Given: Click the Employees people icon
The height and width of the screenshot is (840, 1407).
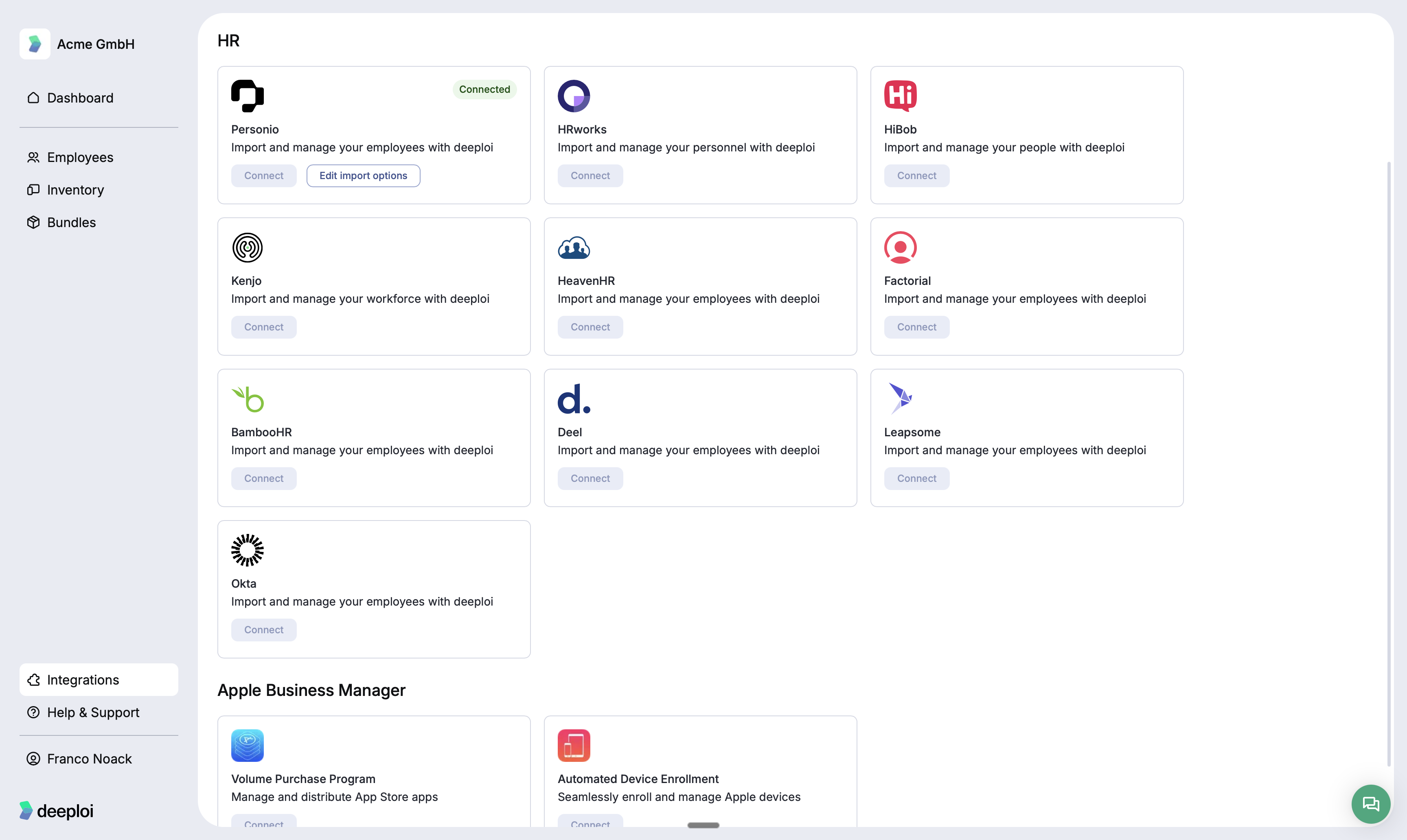Looking at the screenshot, I should (33, 157).
